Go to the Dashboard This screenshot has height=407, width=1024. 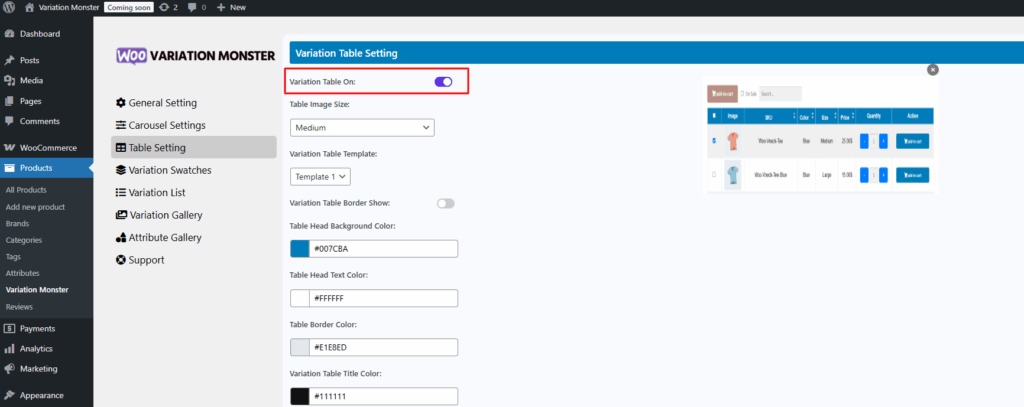(46, 34)
